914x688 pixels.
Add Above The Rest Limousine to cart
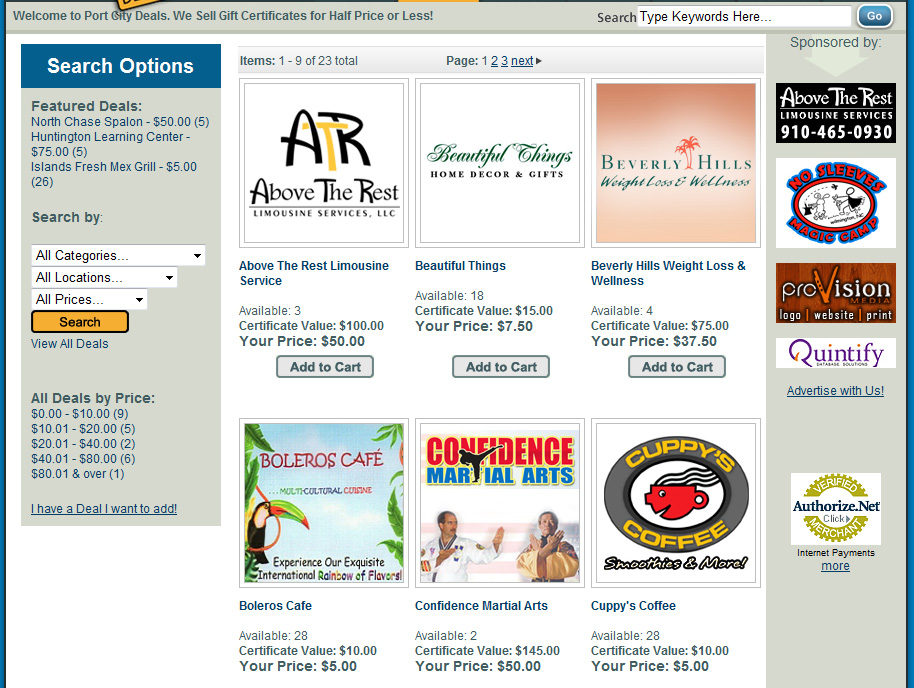pyautogui.click(x=325, y=367)
